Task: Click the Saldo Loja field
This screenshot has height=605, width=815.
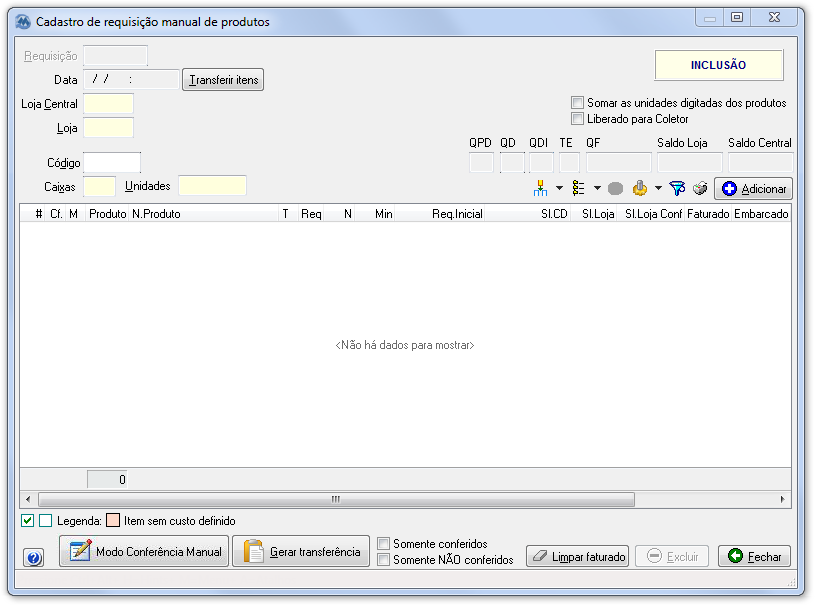Action: point(690,162)
